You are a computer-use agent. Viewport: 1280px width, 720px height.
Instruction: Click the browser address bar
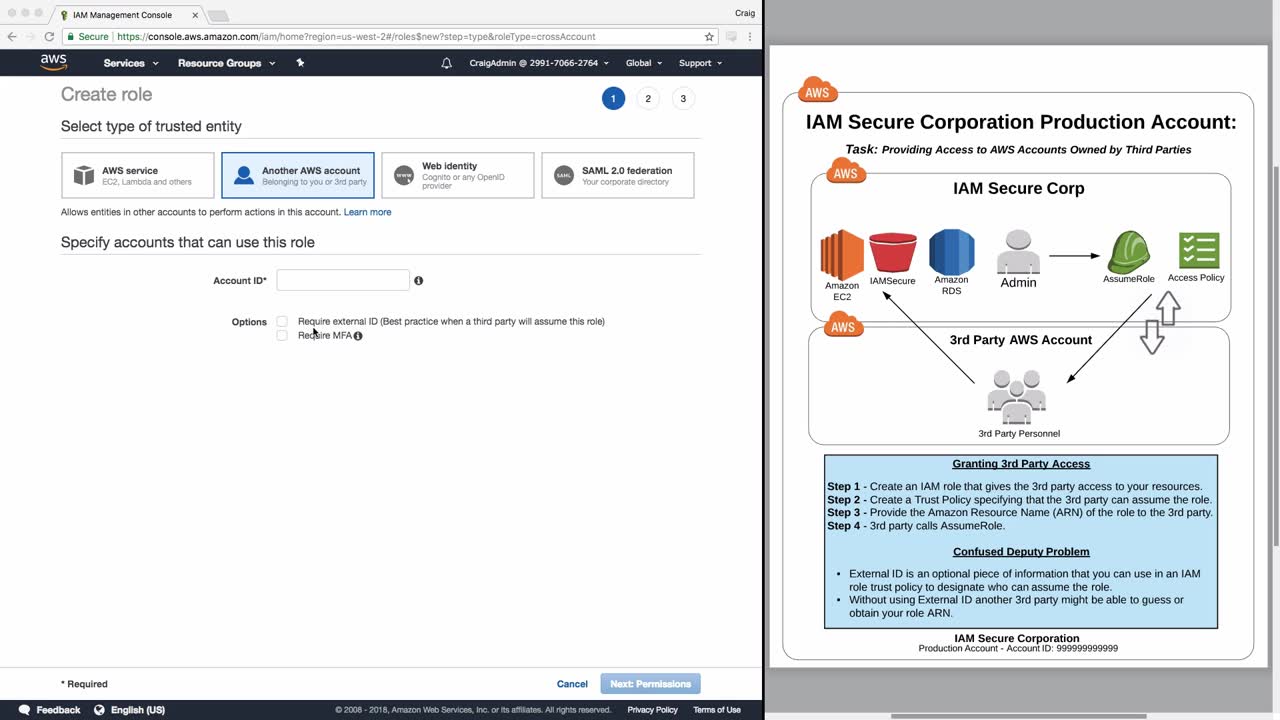(x=390, y=36)
